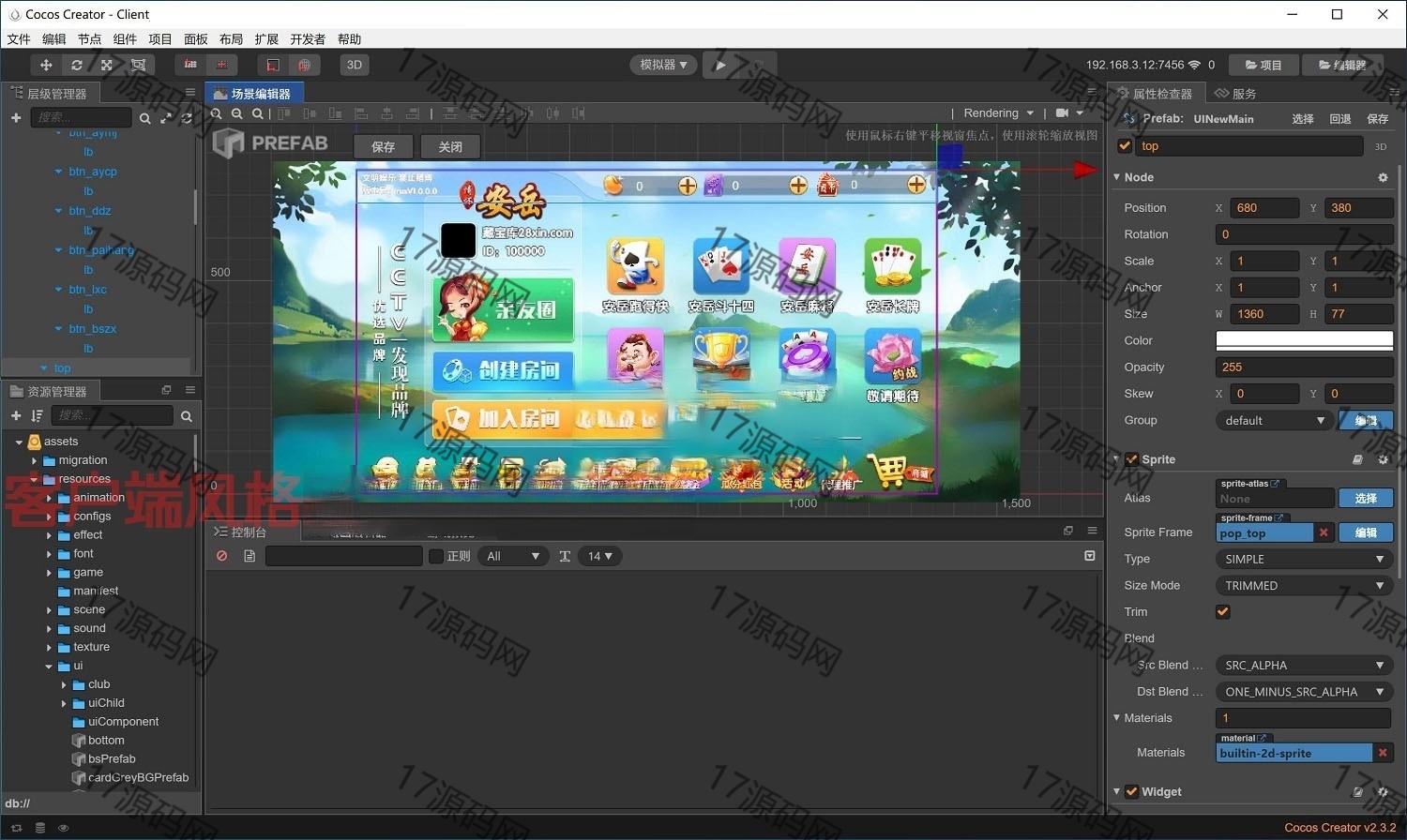Expand the migration folder
The width and height of the screenshot is (1407, 840).
click(35, 460)
